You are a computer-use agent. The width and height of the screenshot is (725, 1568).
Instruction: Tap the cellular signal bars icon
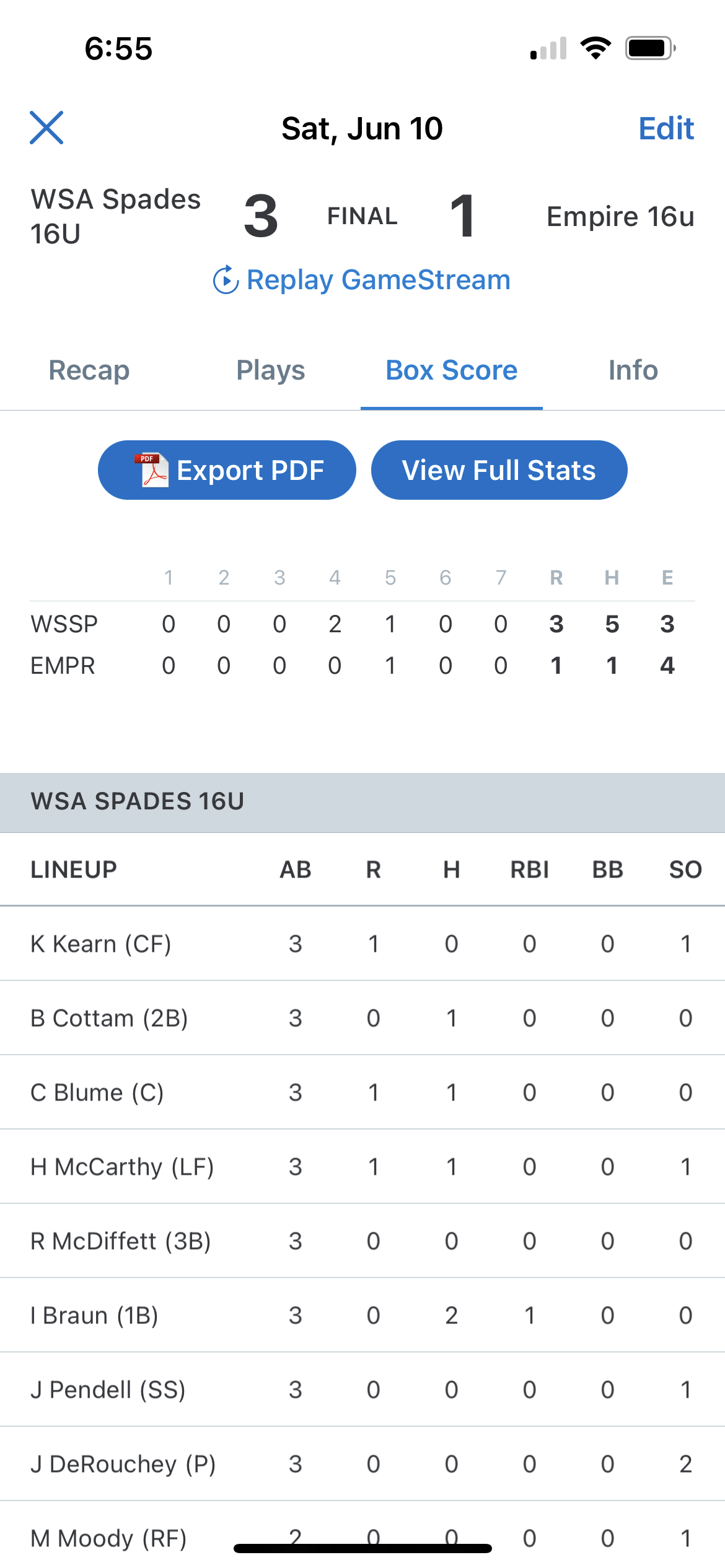point(548,48)
